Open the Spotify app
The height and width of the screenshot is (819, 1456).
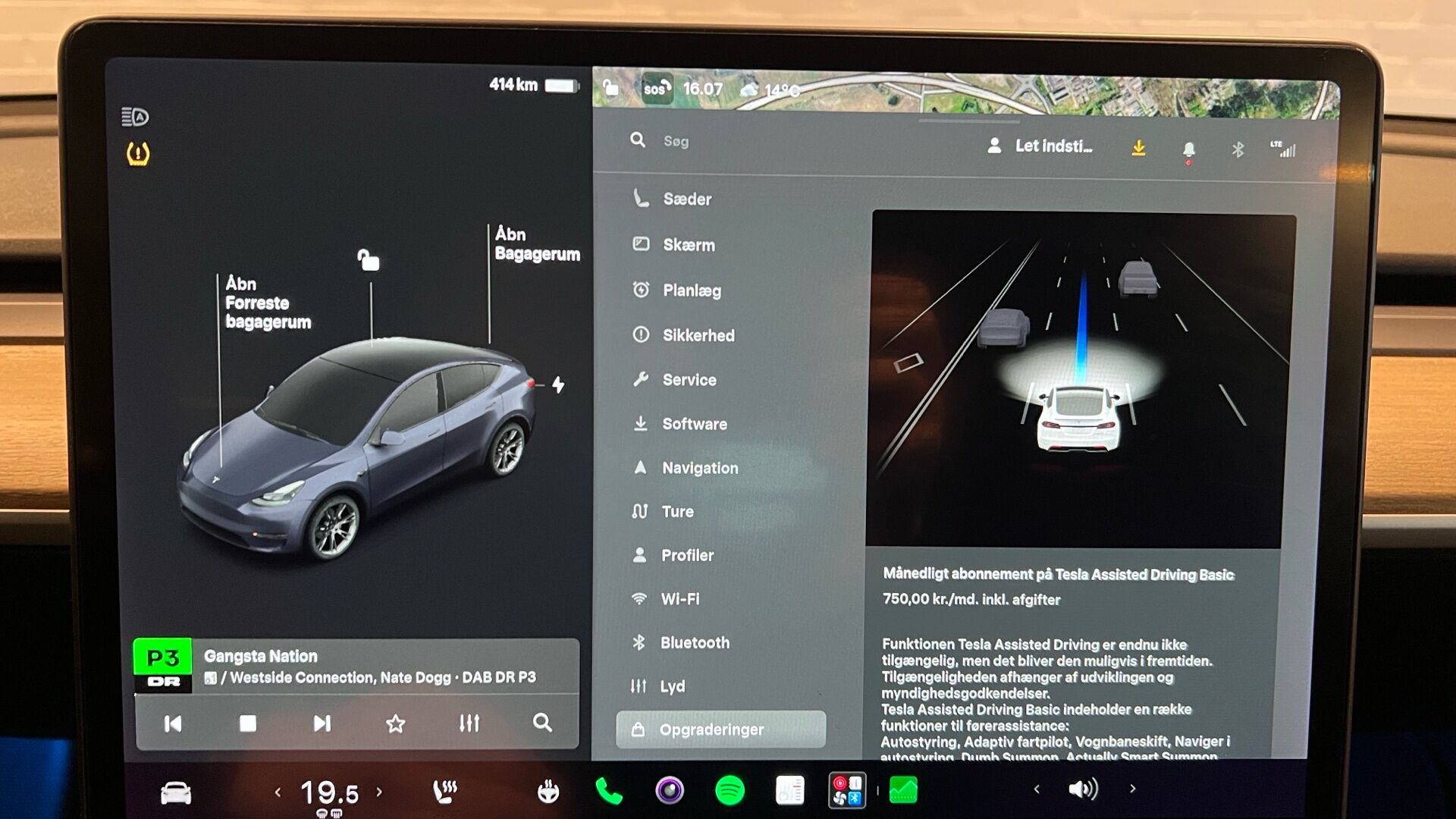point(730,790)
